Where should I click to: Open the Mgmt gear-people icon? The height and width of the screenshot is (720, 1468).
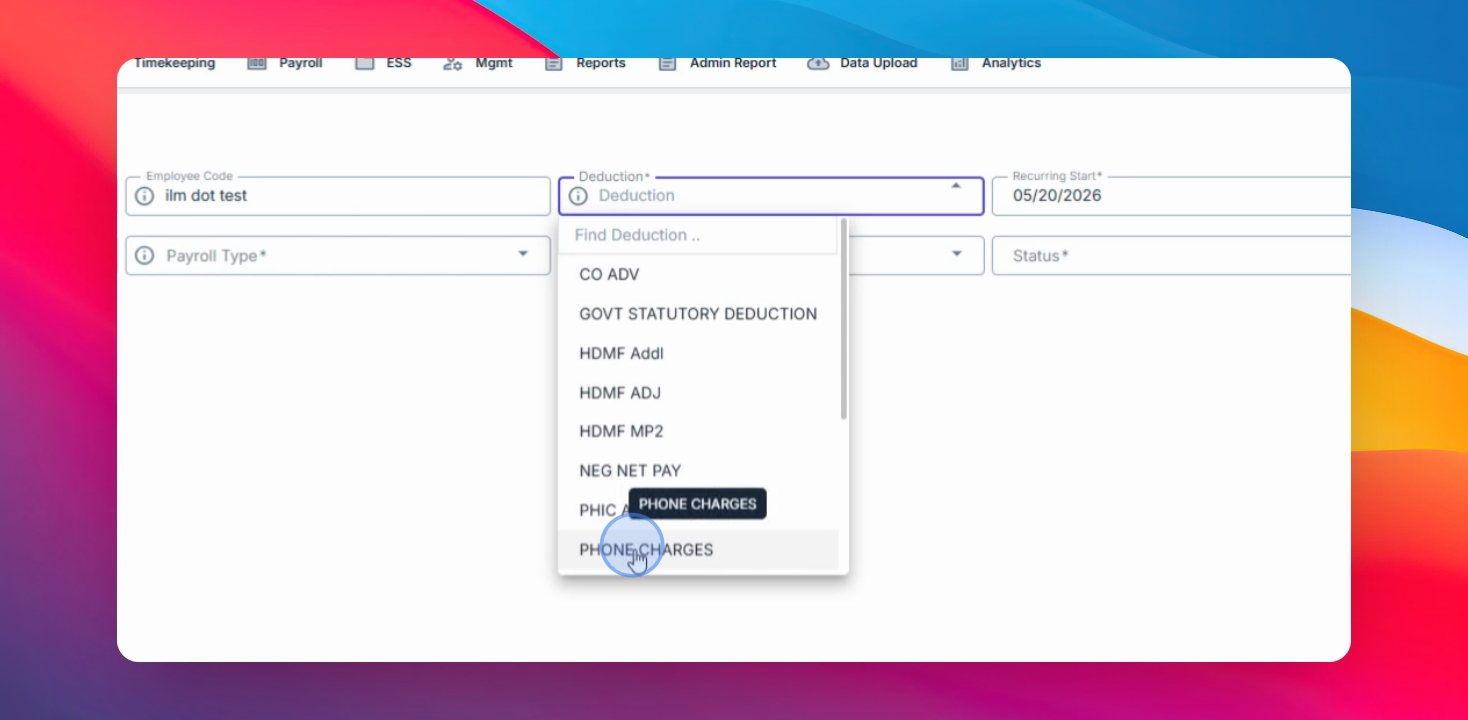[453, 63]
